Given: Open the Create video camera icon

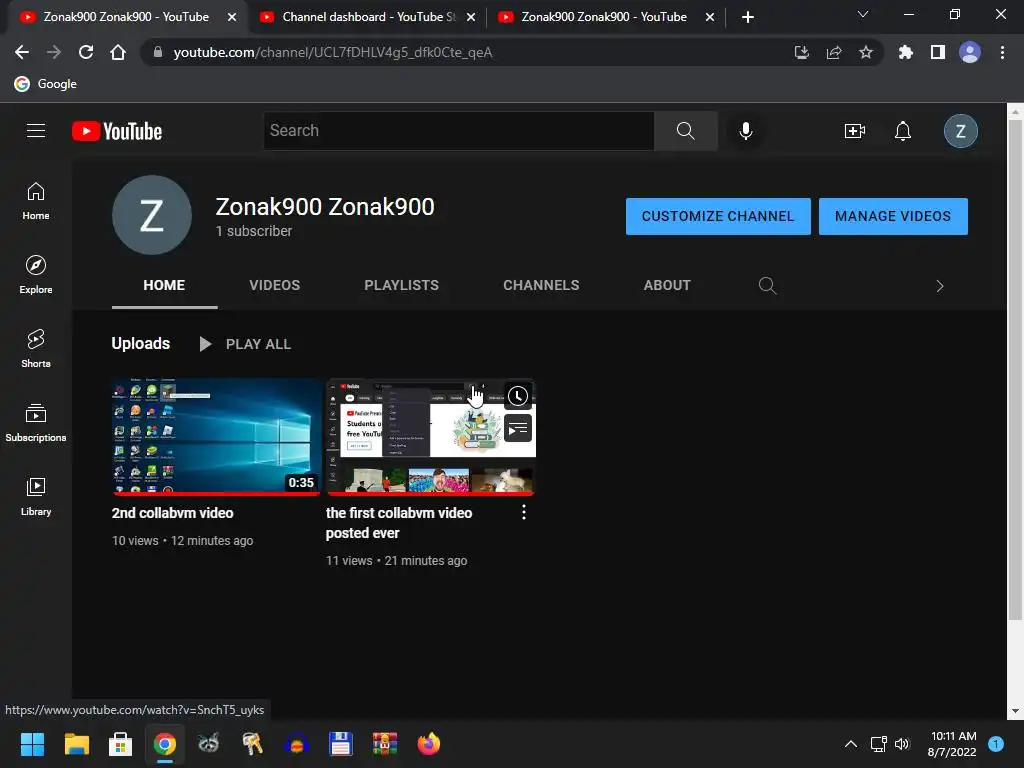Looking at the screenshot, I should (x=854, y=131).
